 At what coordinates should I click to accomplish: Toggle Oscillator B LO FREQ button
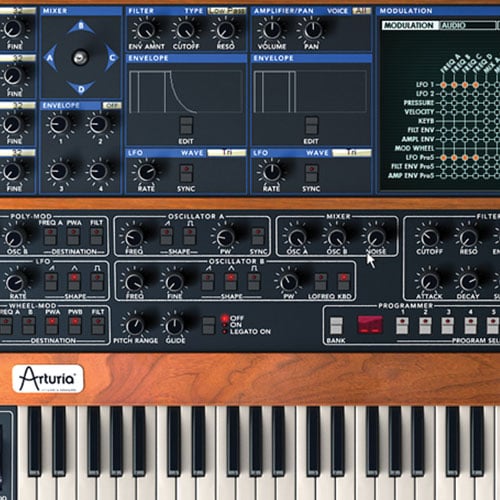tap(321, 282)
